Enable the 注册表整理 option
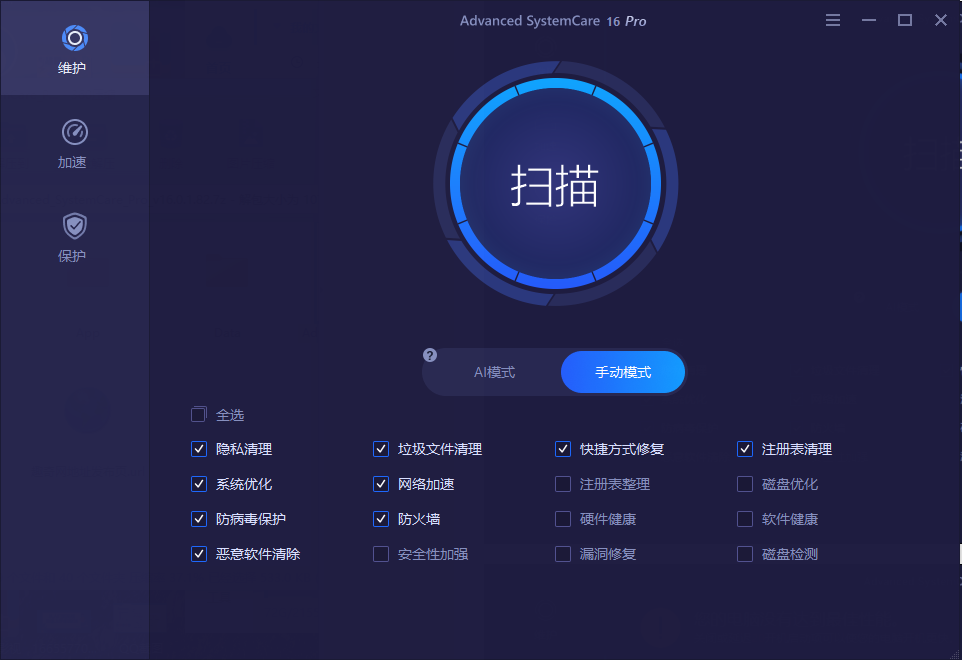This screenshot has width=962, height=660. pos(562,484)
